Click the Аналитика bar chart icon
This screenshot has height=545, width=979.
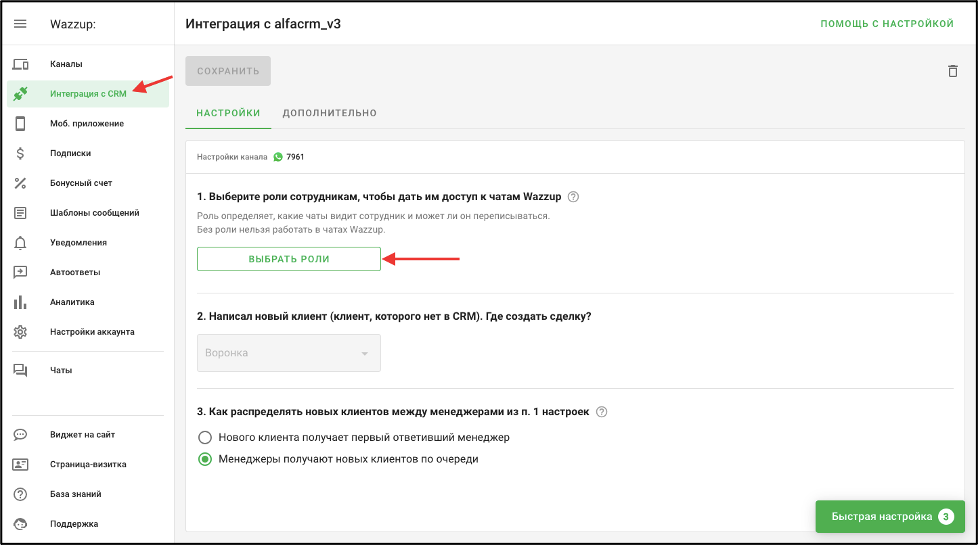[x=21, y=302]
